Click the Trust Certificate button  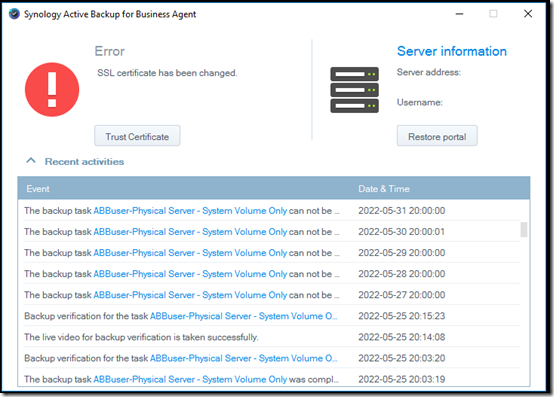point(137,136)
